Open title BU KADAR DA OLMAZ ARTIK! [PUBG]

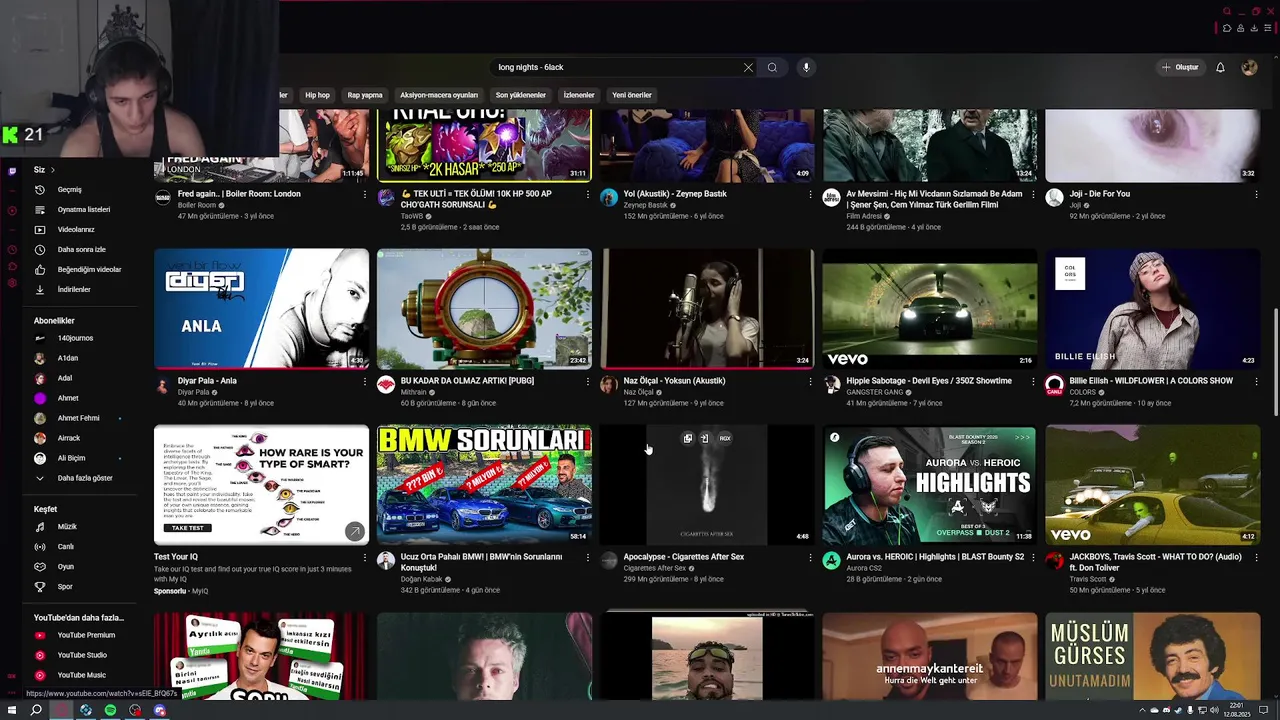click(467, 381)
